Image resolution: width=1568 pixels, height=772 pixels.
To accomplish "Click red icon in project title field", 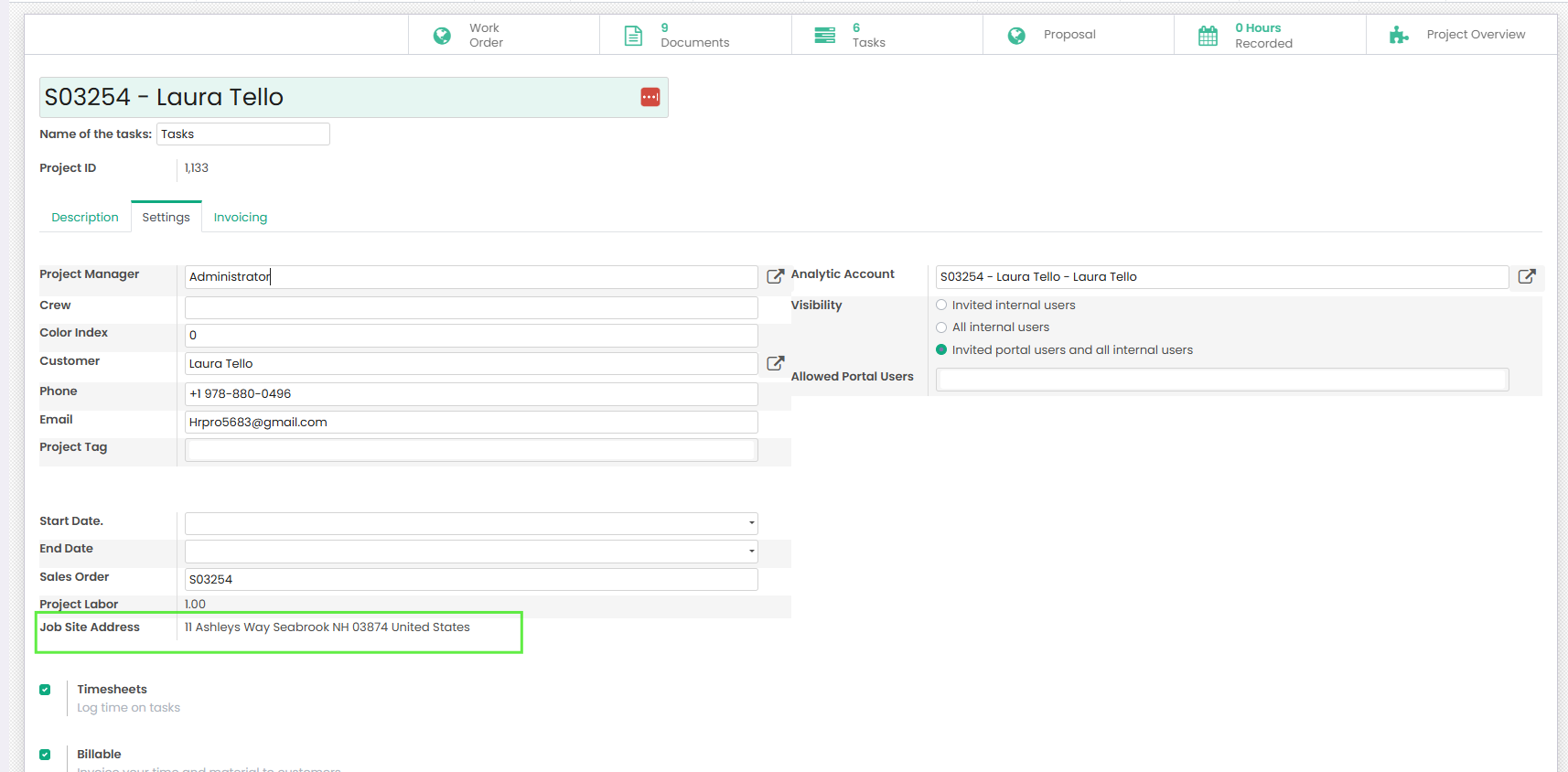I will [650, 97].
